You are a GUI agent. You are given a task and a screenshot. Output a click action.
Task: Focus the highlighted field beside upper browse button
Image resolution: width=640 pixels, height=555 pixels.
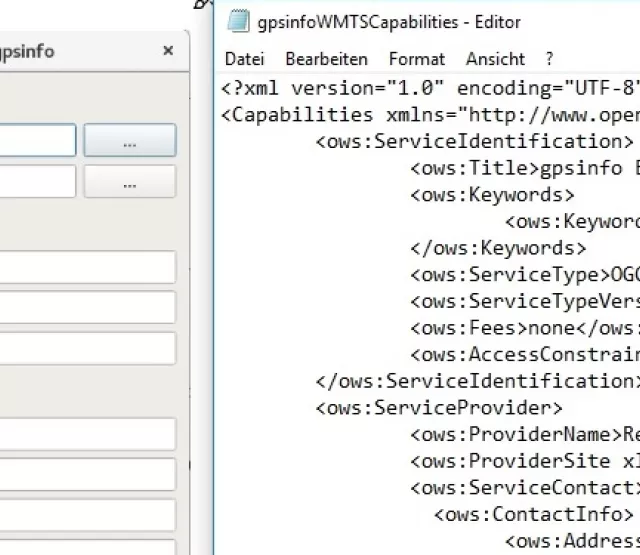click(x=37, y=140)
